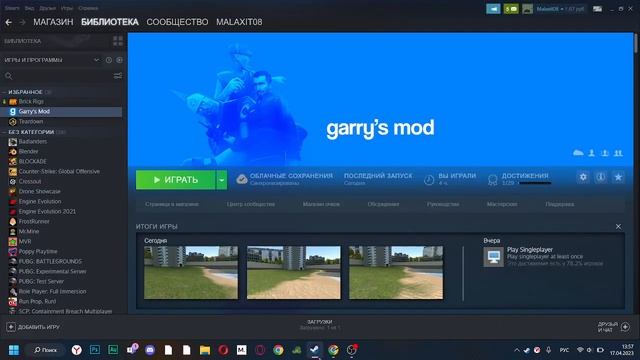Viewport: 640px width, 360px height.
Task: Open Обсуждения link
Action: click(383, 204)
